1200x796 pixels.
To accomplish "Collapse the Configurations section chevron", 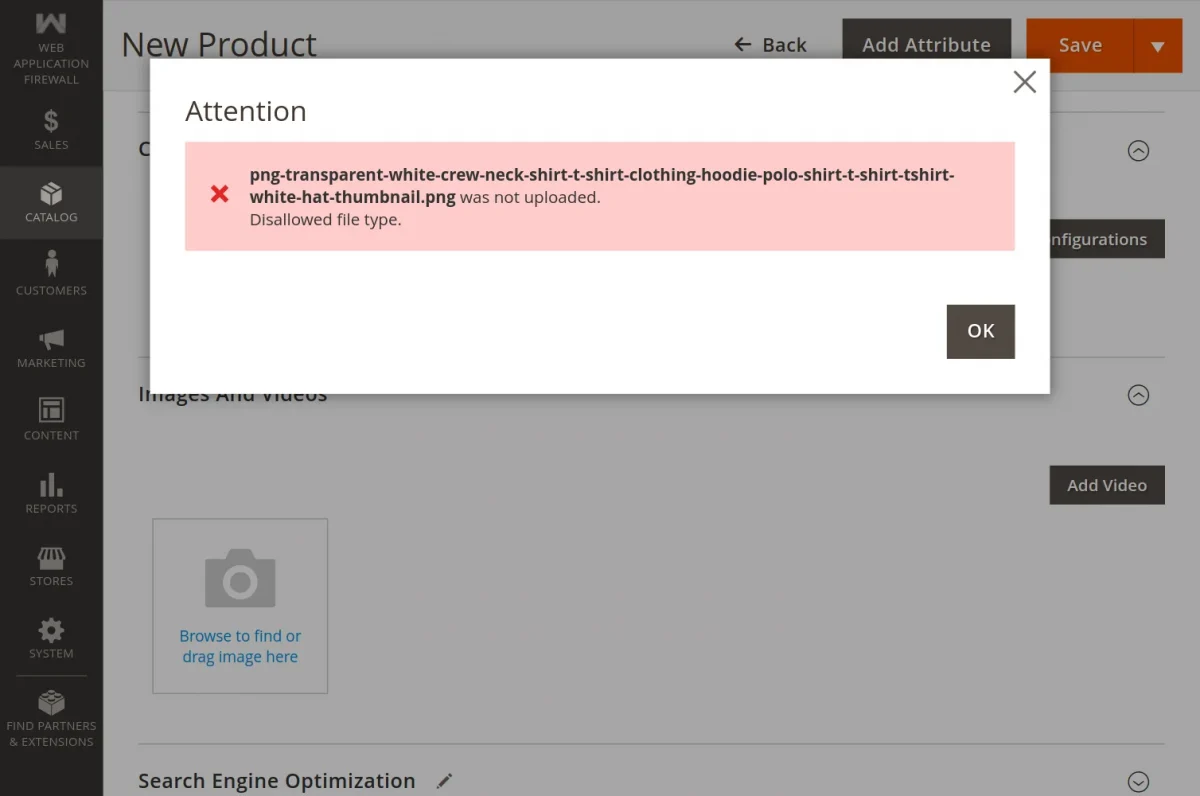I will (1138, 151).
